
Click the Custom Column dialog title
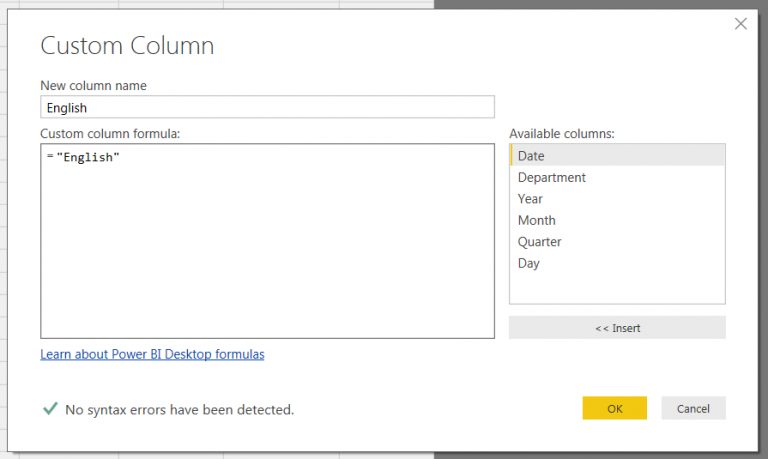[x=127, y=46]
